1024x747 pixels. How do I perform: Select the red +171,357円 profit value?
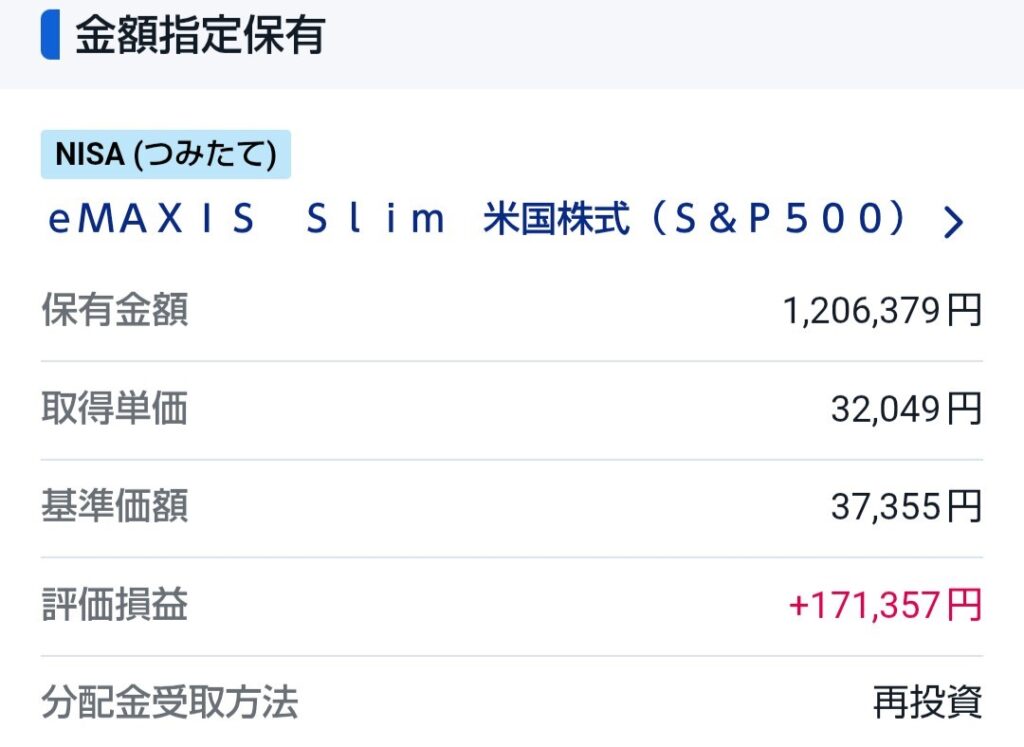click(885, 605)
